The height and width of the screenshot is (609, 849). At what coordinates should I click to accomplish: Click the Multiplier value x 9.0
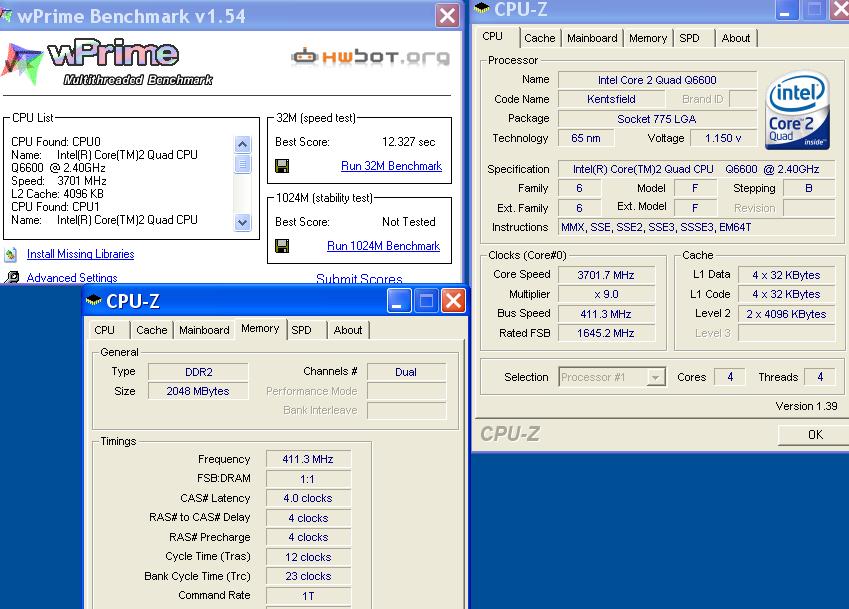coord(606,294)
